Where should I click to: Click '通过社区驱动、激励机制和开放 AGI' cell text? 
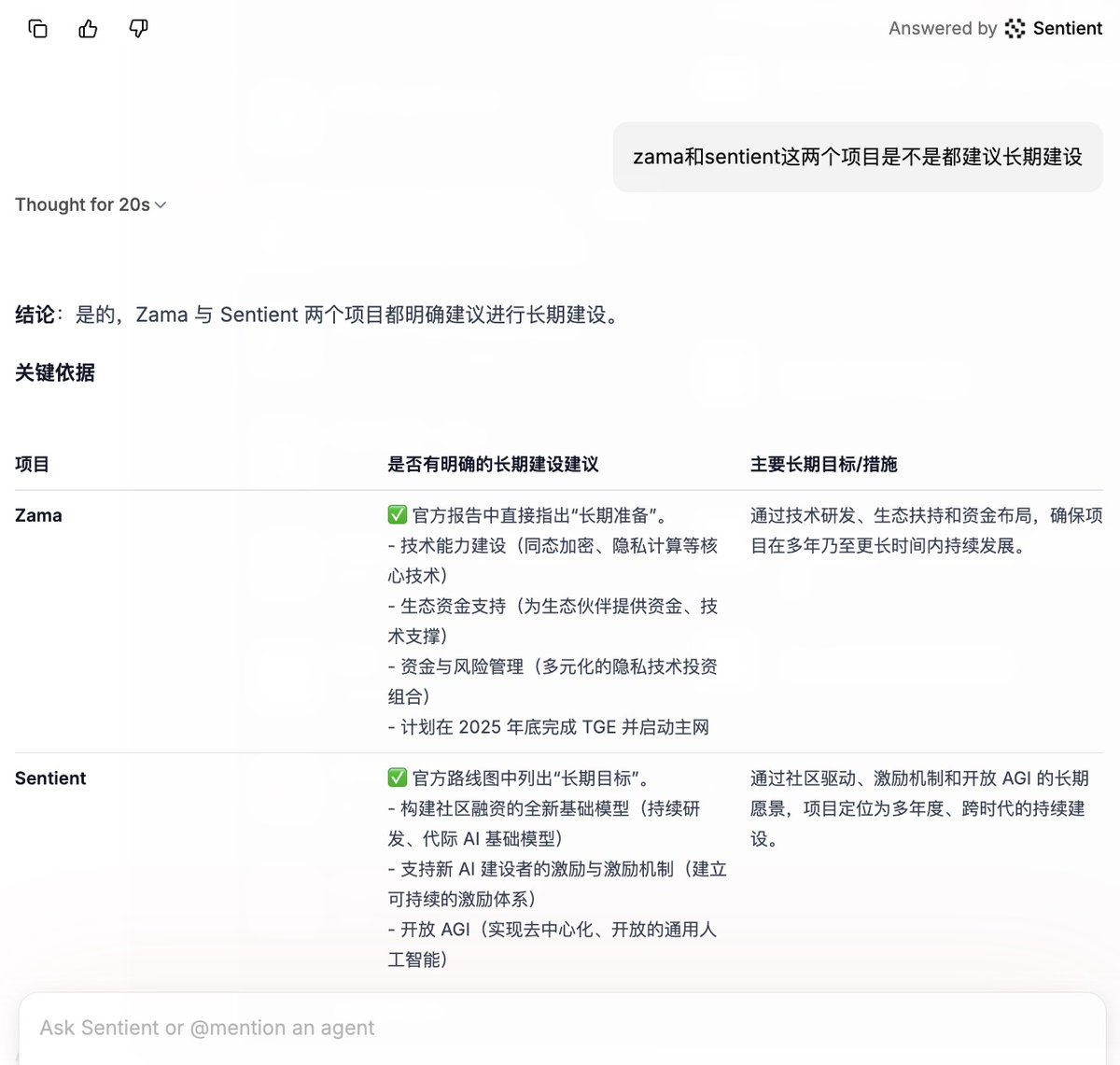919,808
